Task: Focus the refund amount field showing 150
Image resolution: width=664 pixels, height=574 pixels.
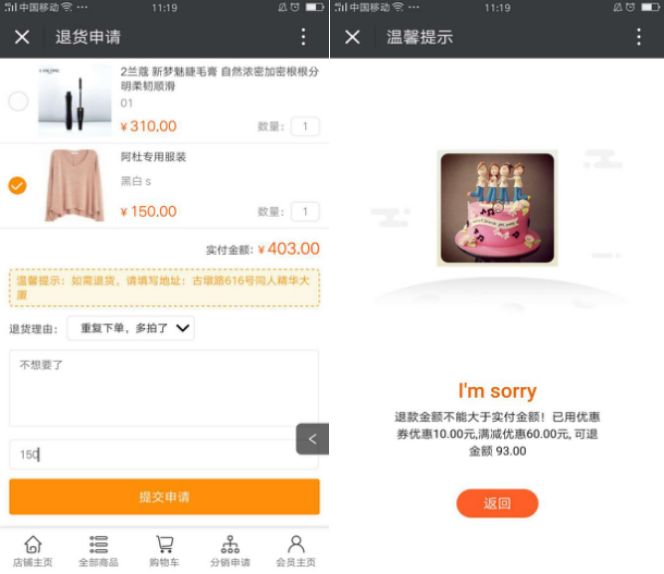Action: coord(164,455)
